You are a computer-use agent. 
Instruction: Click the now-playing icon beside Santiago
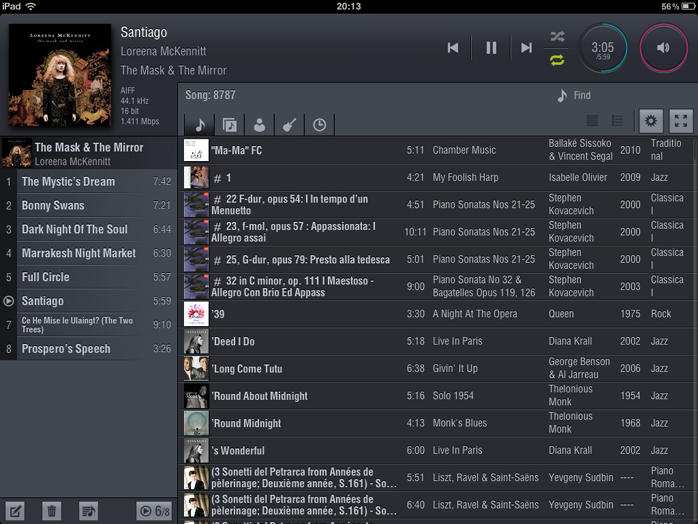point(8,301)
